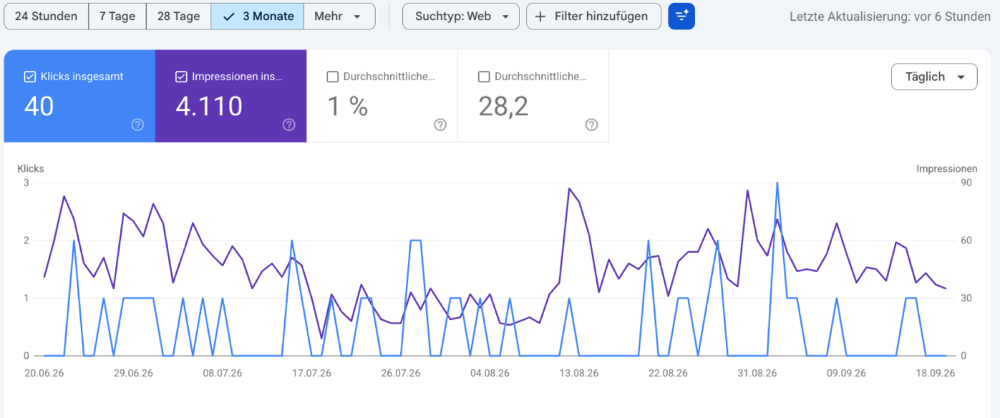
Task: Click the Filter hinzufügen button
Action: coord(593,16)
